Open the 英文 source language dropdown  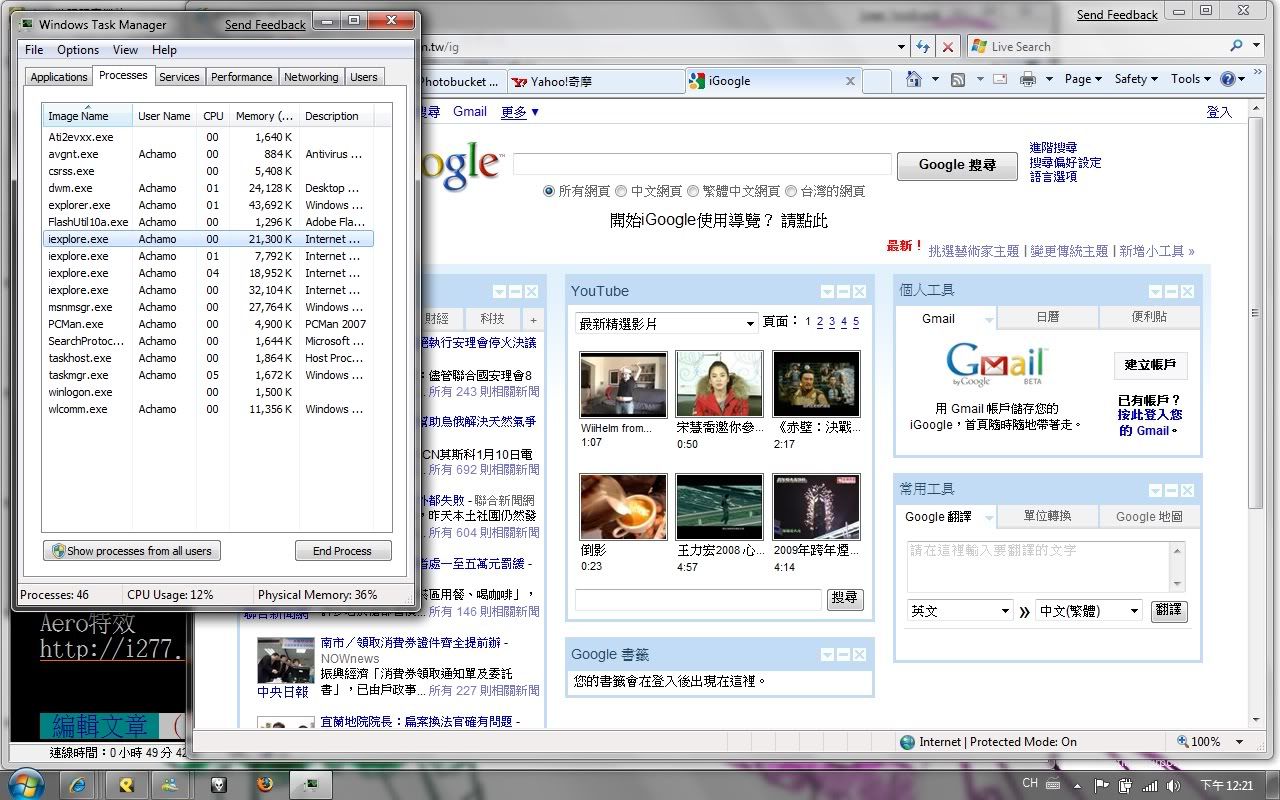(x=960, y=610)
